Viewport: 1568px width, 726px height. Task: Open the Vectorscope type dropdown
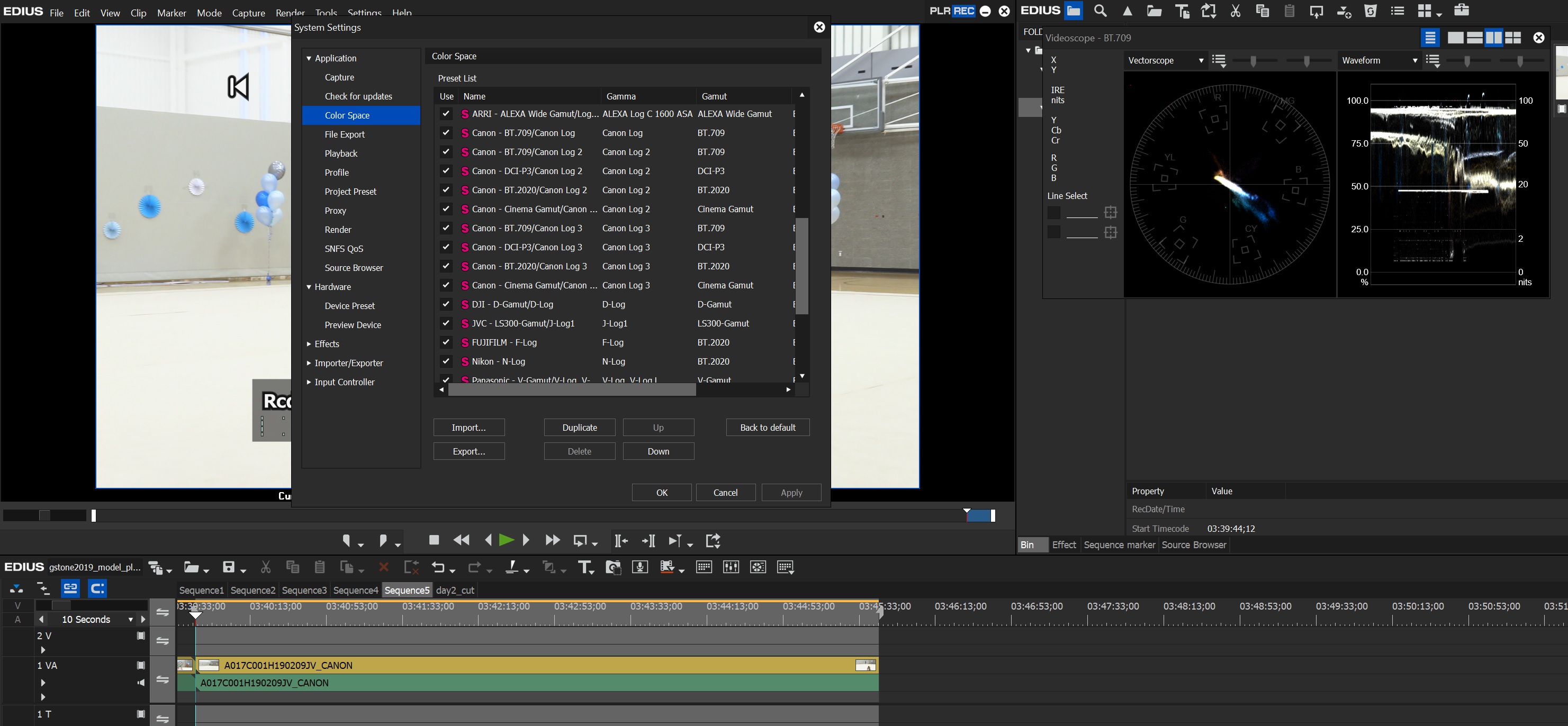tap(1165, 60)
